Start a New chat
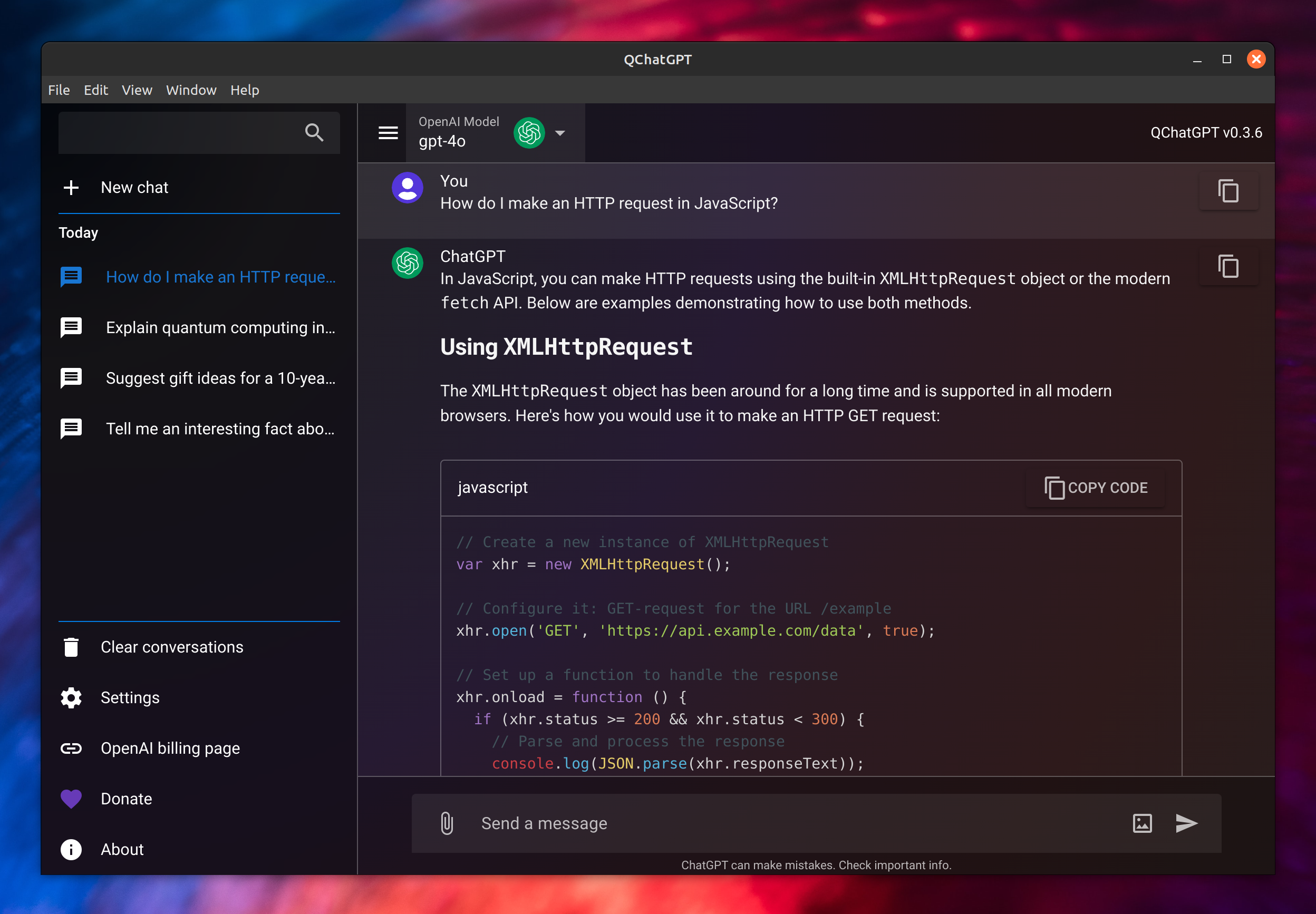 tap(134, 188)
